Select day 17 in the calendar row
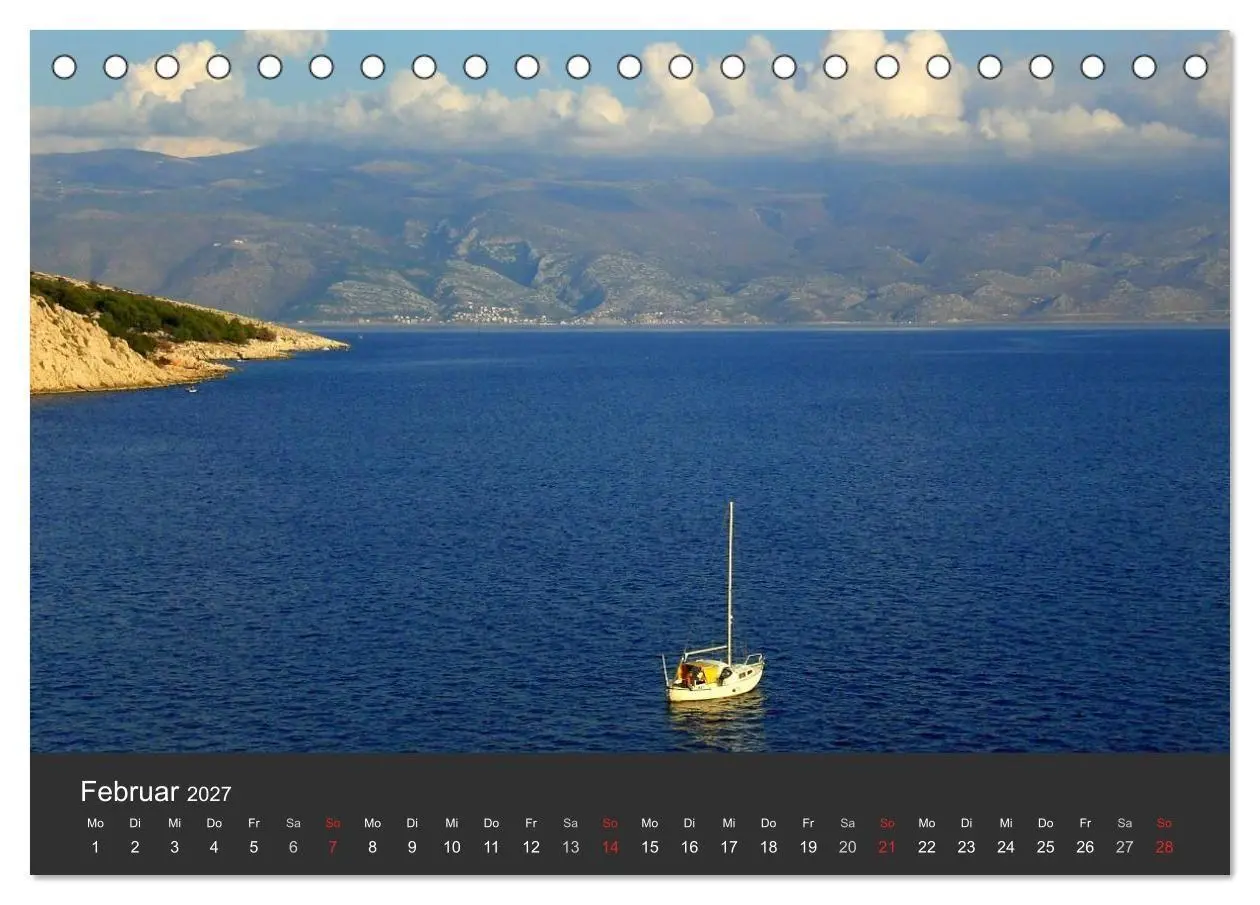Screen dimensions: 1260x905 coord(729,847)
